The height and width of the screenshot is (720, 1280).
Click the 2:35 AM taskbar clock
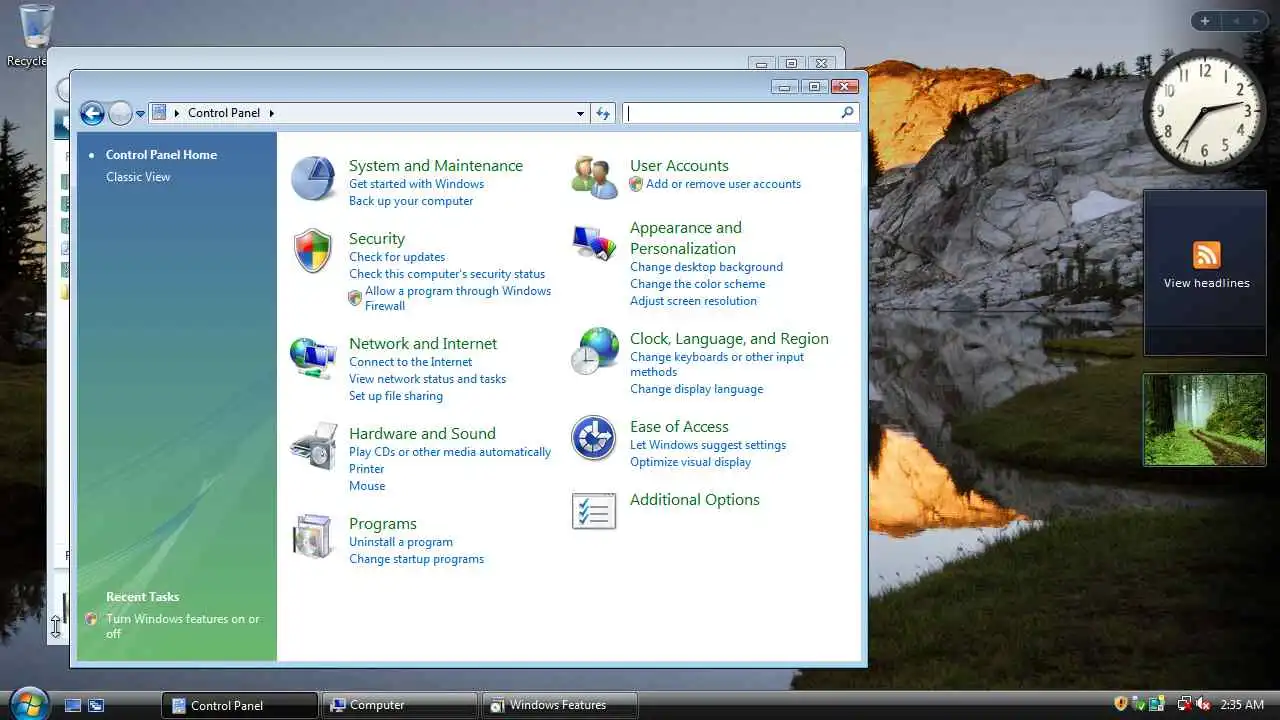(x=1242, y=705)
